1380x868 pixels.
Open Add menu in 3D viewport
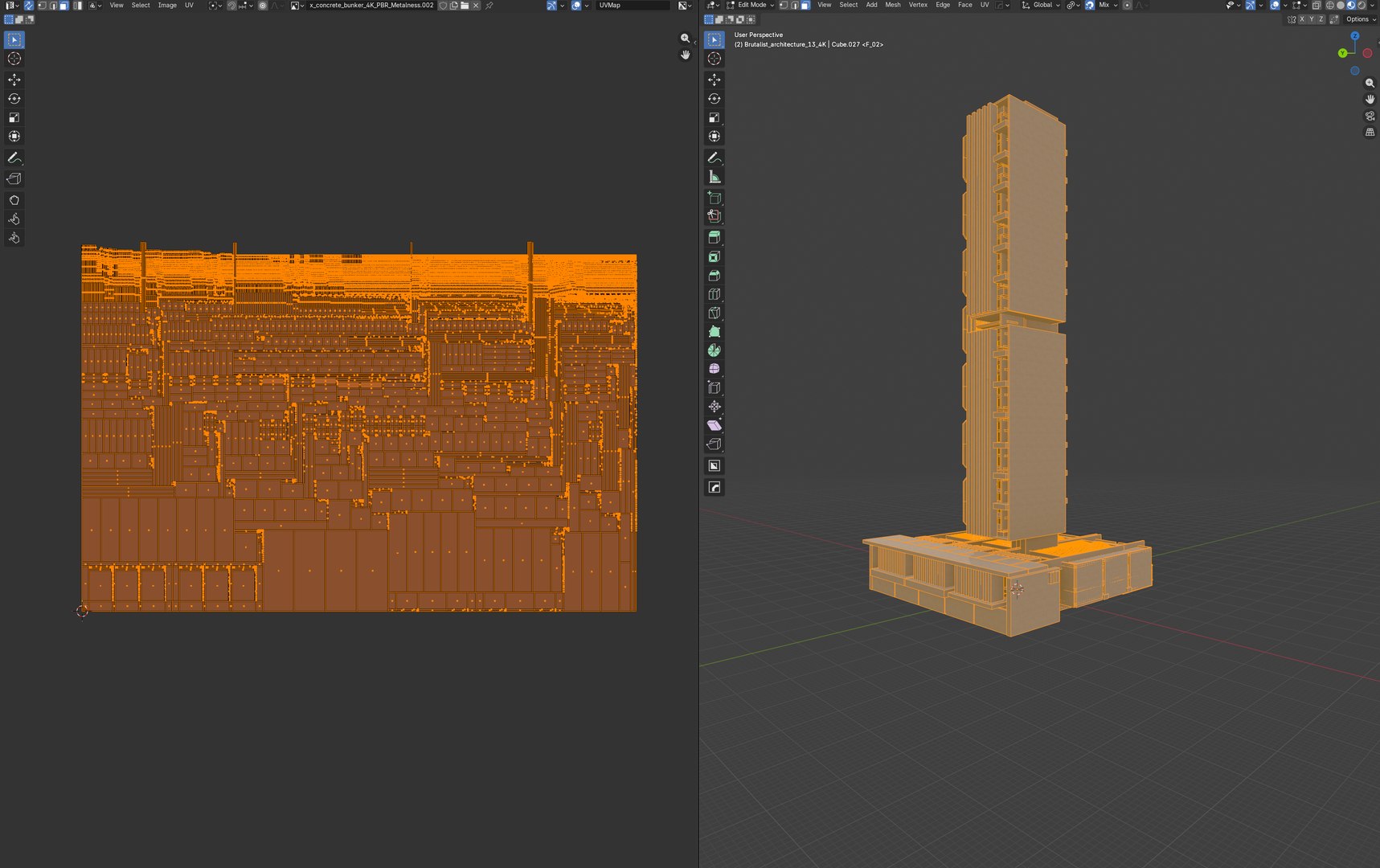871,5
